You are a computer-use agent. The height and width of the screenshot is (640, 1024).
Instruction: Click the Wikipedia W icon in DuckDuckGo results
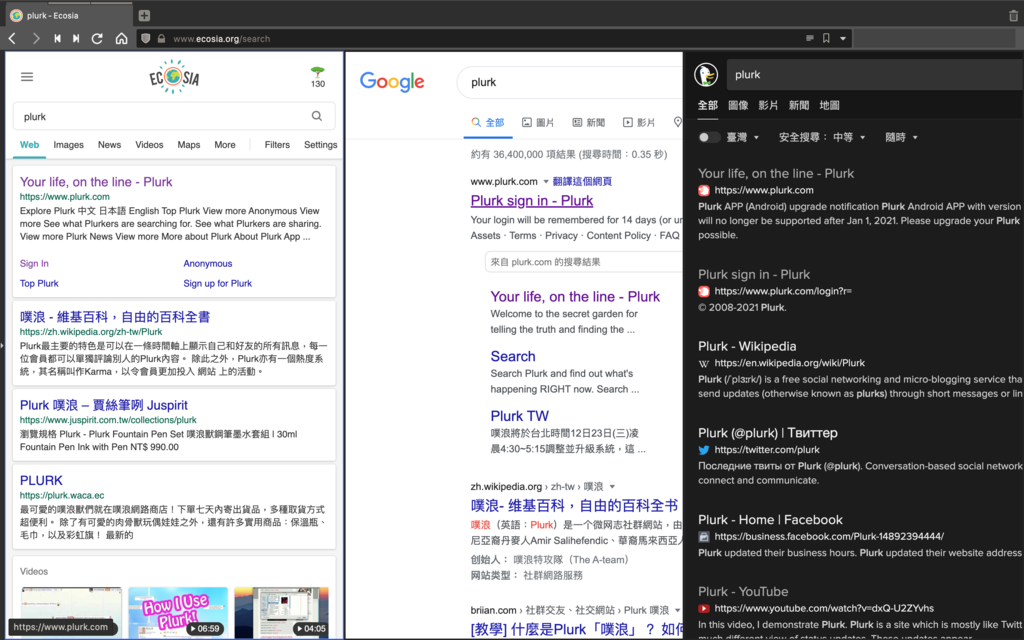pyautogui.click(x=703, y=363)
